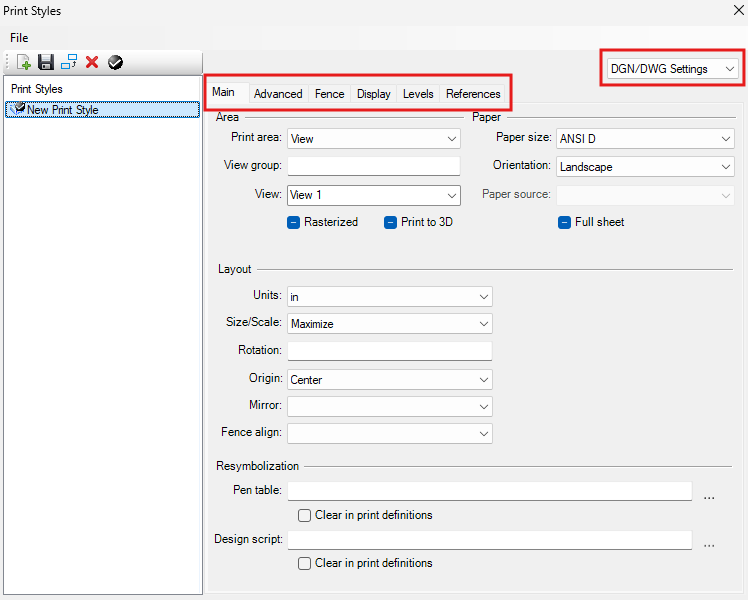
Task: Open the Print area dropdown
Action: coord(374,139)
